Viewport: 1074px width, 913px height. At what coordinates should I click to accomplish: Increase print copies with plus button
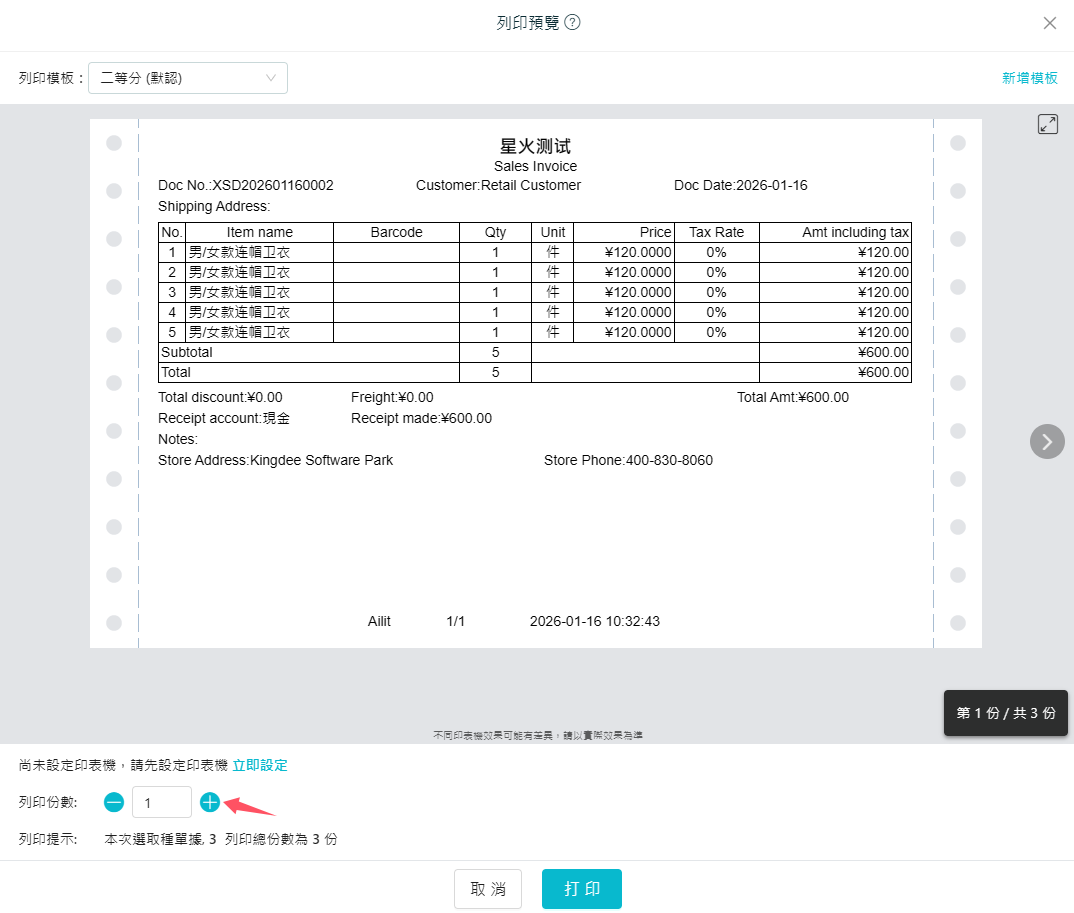(x=210, y=802)
